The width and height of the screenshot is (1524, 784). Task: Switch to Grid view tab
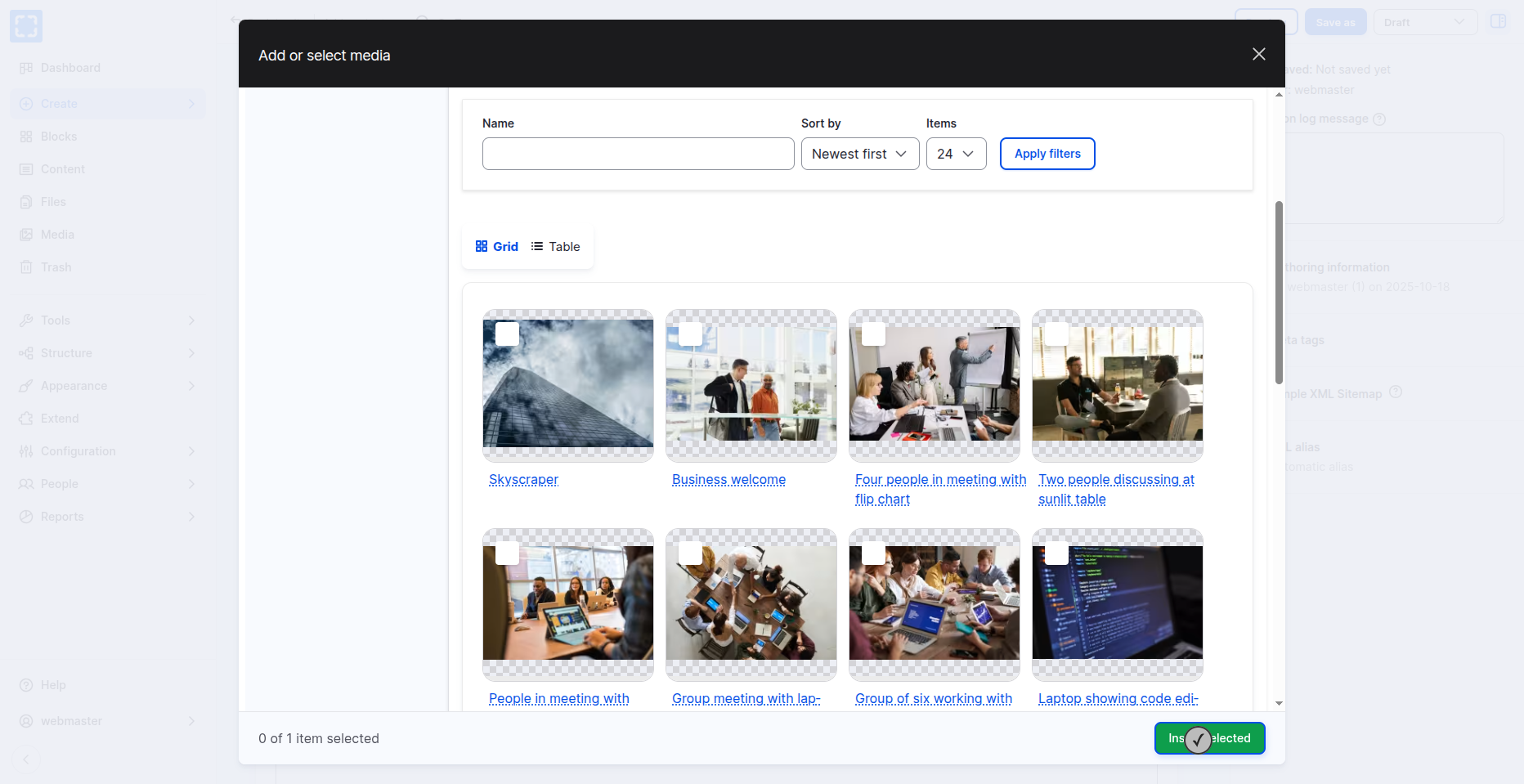click(497, 247)
